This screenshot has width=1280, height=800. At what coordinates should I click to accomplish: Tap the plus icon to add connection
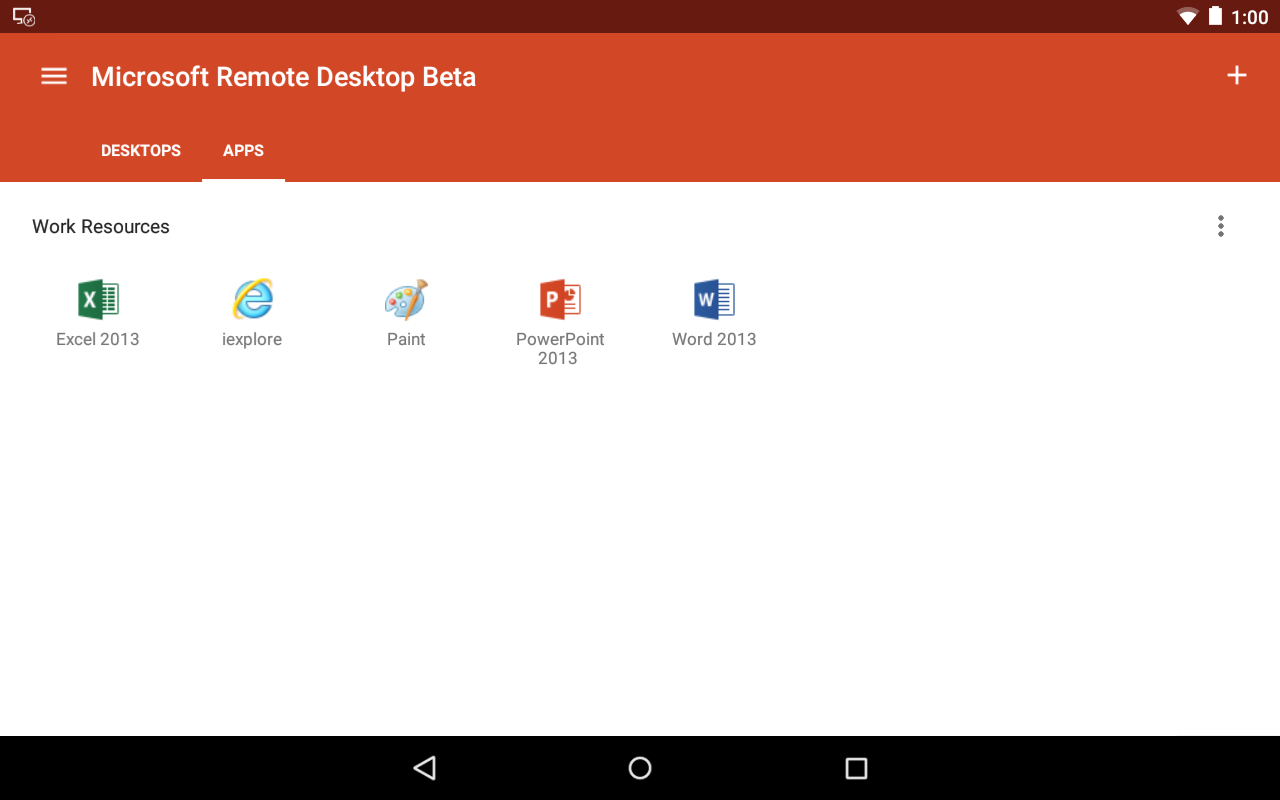click(1237, 75)
